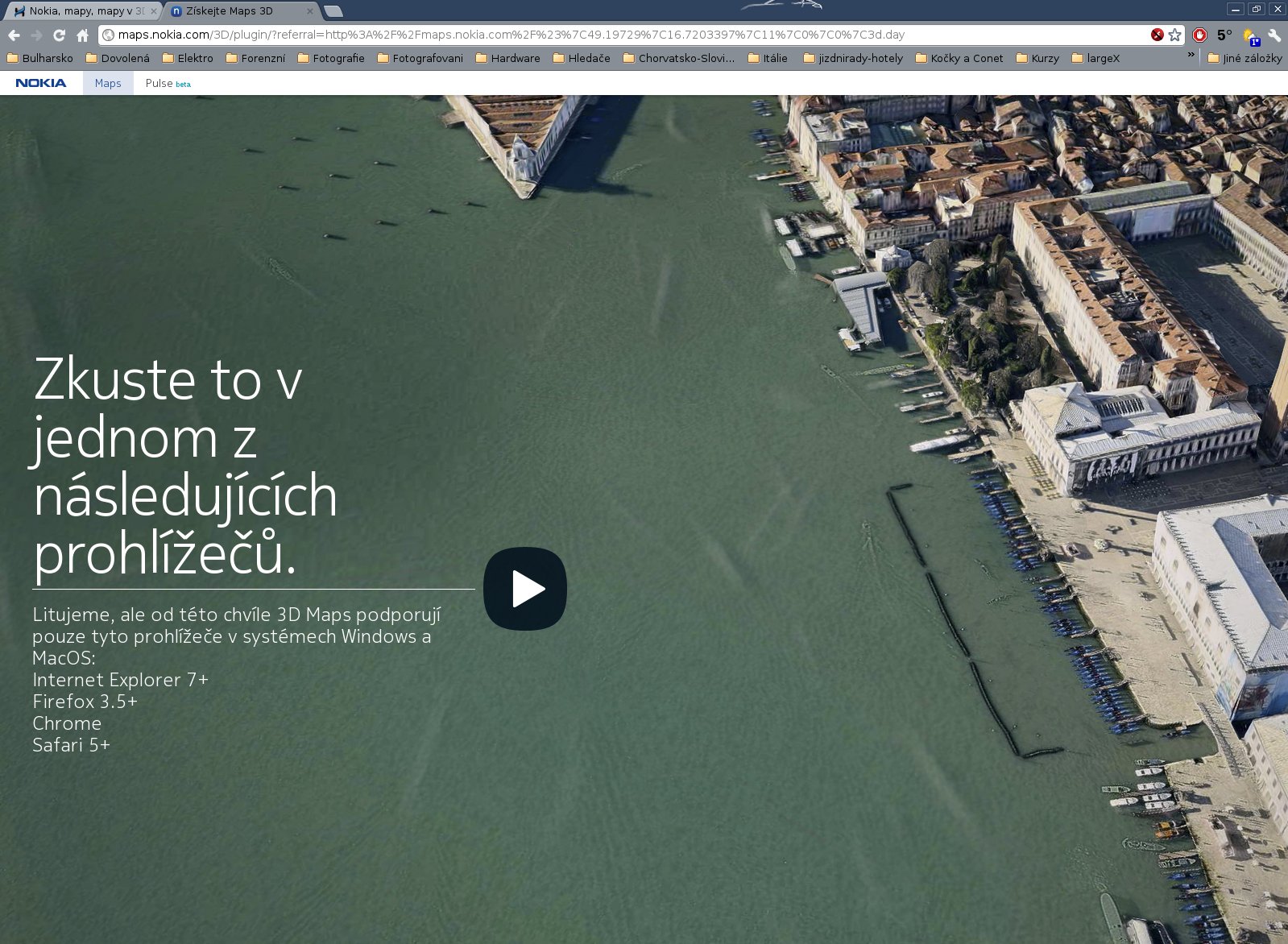Click the 'Chrome' browser list entry

67,723
